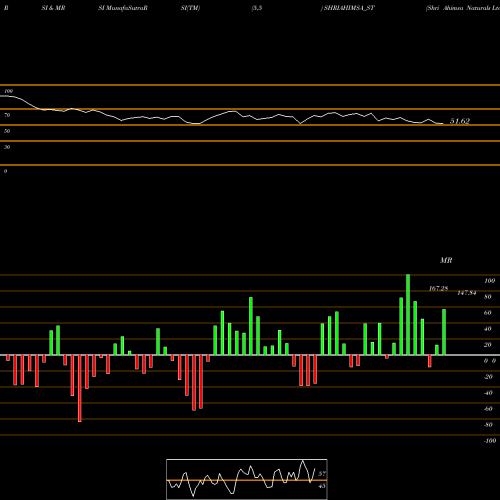Click the 'Shri Ahimsa Naturals' company name
Image resolution: width=500 pixels, height=500 pixels.
coord(464,8)
